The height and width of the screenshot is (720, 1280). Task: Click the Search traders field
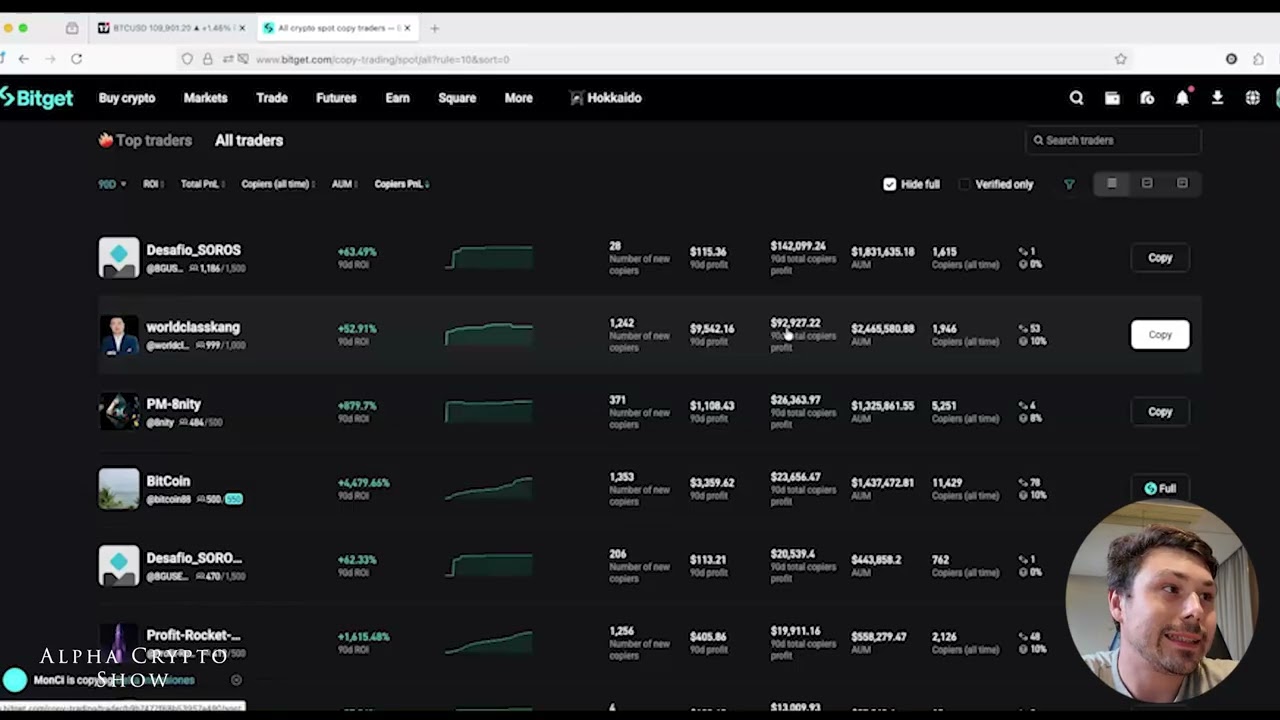[x=1113, y=140]
